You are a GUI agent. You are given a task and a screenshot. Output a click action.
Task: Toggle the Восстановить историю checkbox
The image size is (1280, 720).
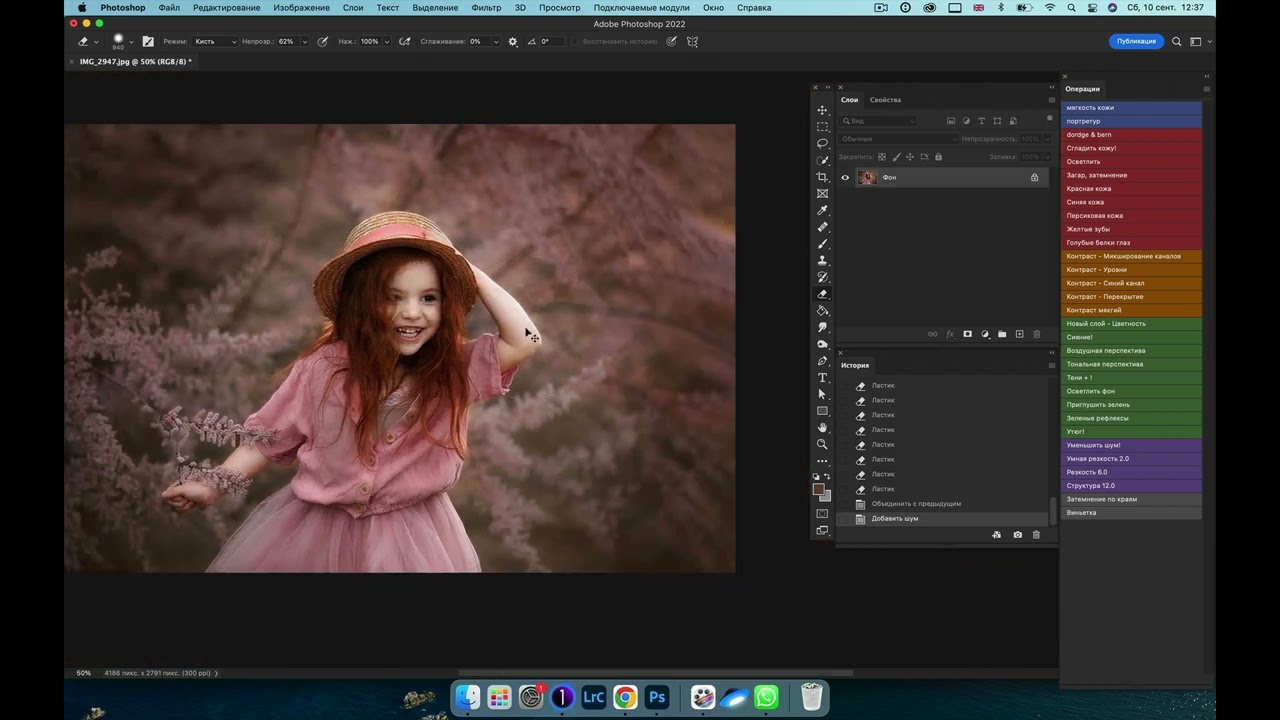pyautogui.click(x=576, y=42)
